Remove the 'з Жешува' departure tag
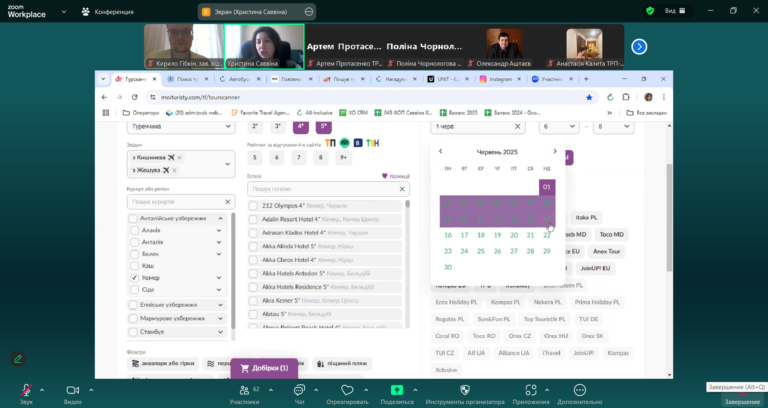This screenshot has width=768, height=408. (174, 170)
